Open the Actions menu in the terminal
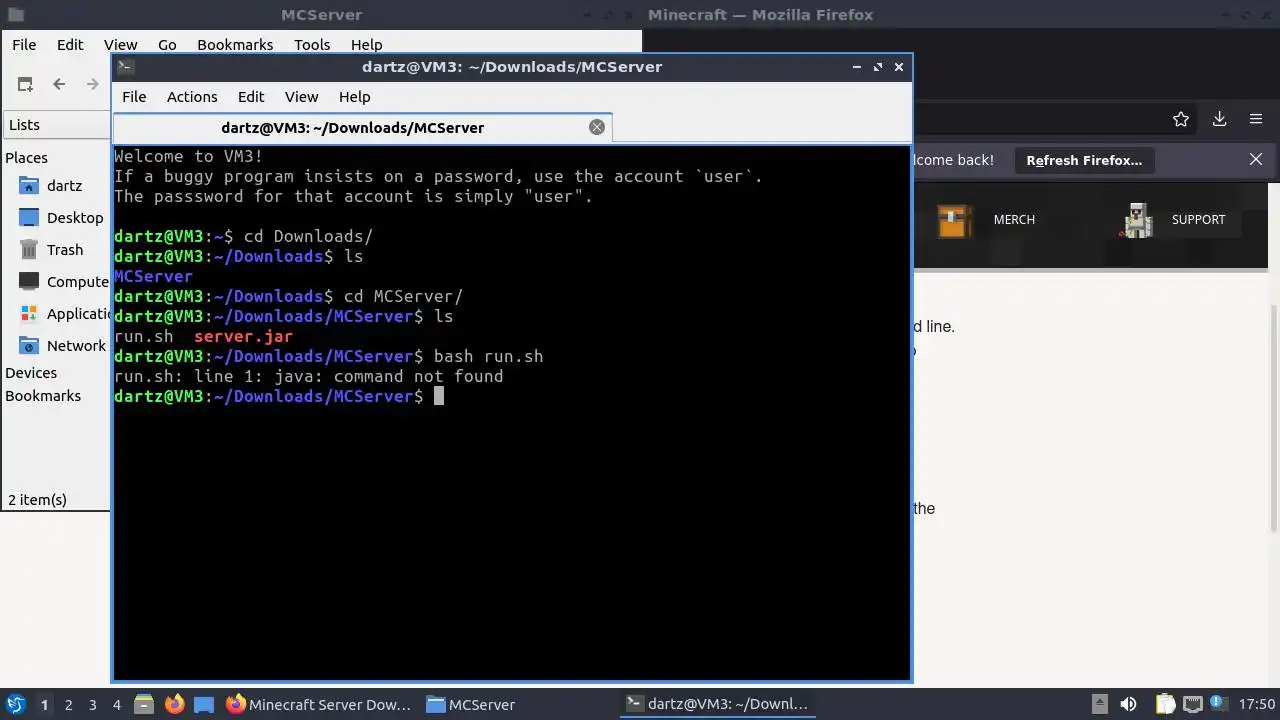Screen dimensions: 1280x720 click(x=192, y=97)
